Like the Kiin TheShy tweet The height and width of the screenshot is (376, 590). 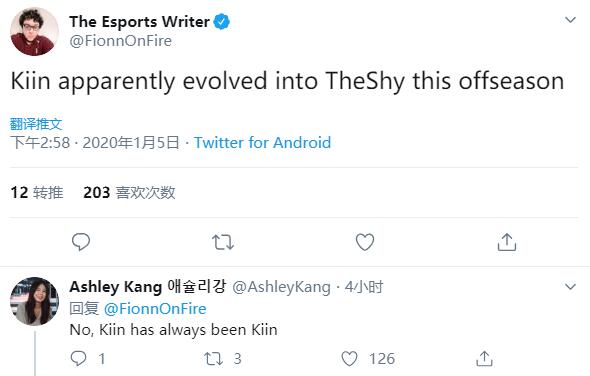click(x=365, y=242)
